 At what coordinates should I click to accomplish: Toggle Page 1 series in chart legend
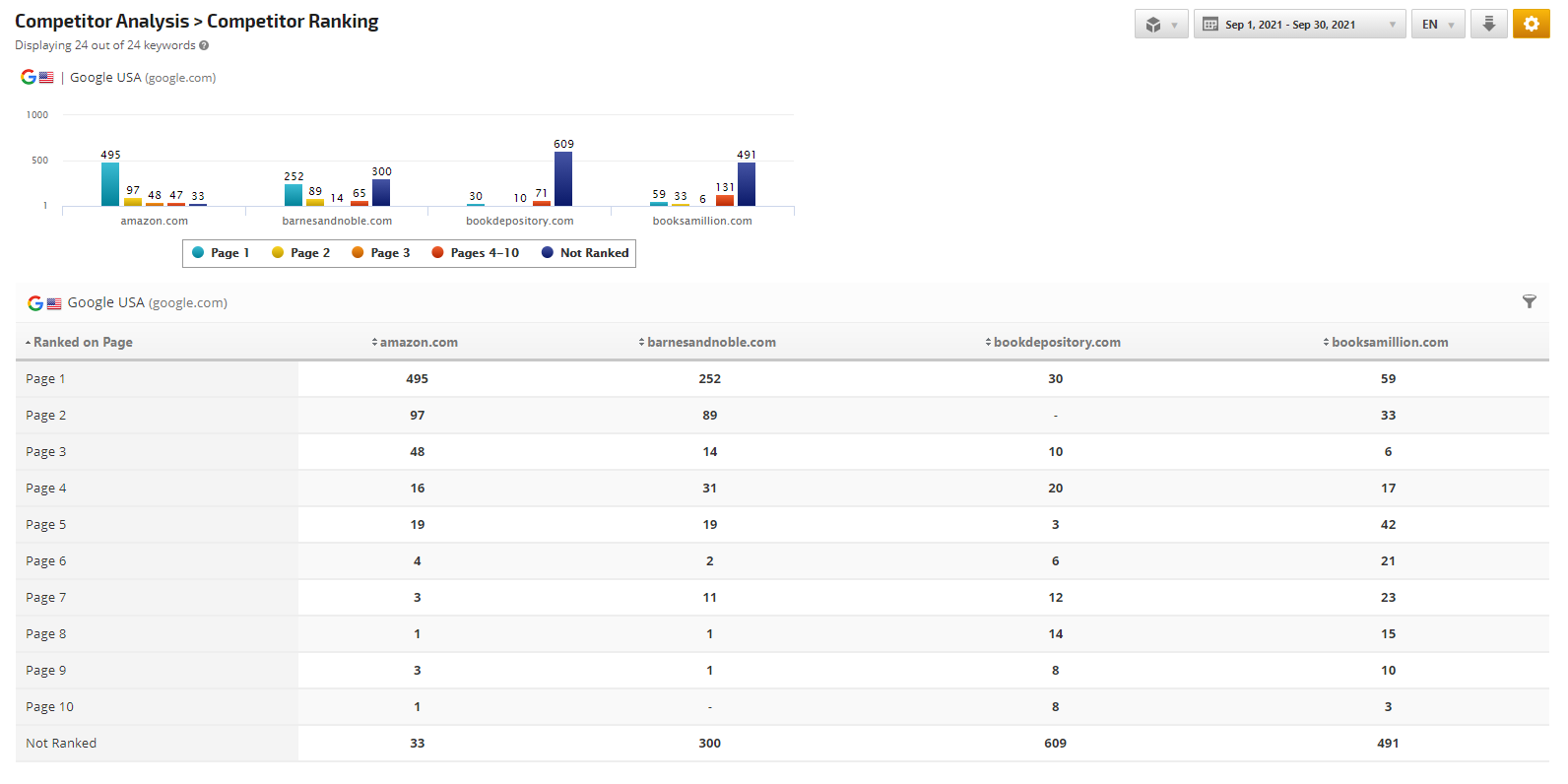click(221, 253)
